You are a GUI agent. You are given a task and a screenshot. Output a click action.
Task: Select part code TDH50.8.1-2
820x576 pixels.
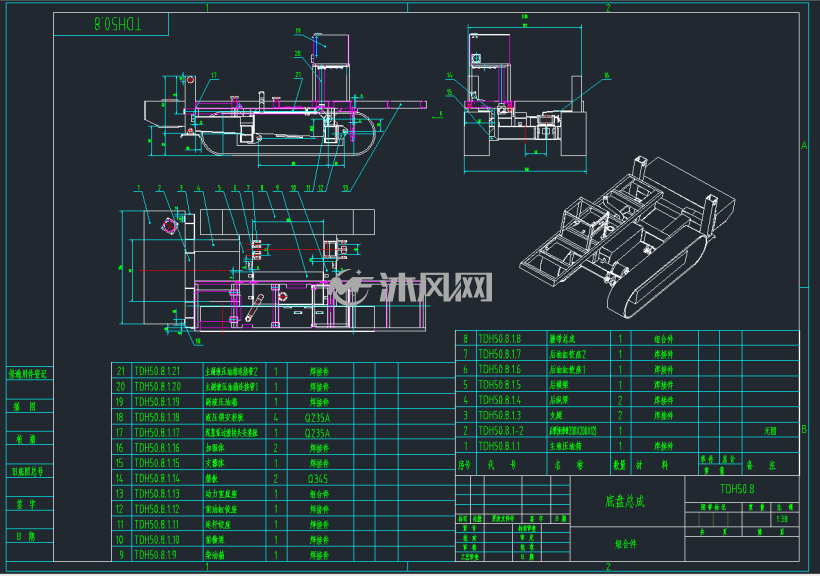click(x=501, y=431)
